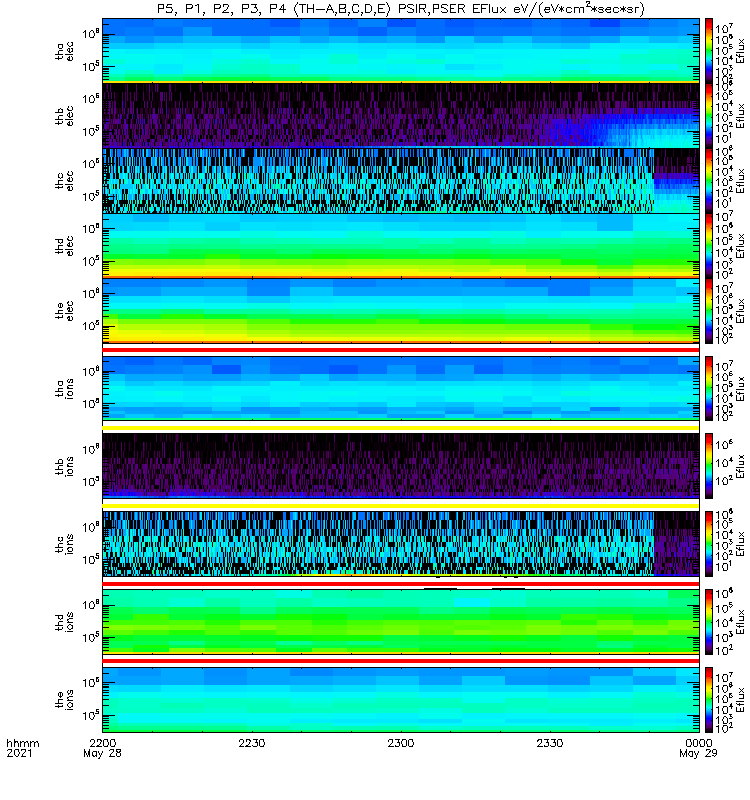The height and width of the screenshot is (800, 750).
Task: Select the 'the ions' panel label
Action: [65, 699]
